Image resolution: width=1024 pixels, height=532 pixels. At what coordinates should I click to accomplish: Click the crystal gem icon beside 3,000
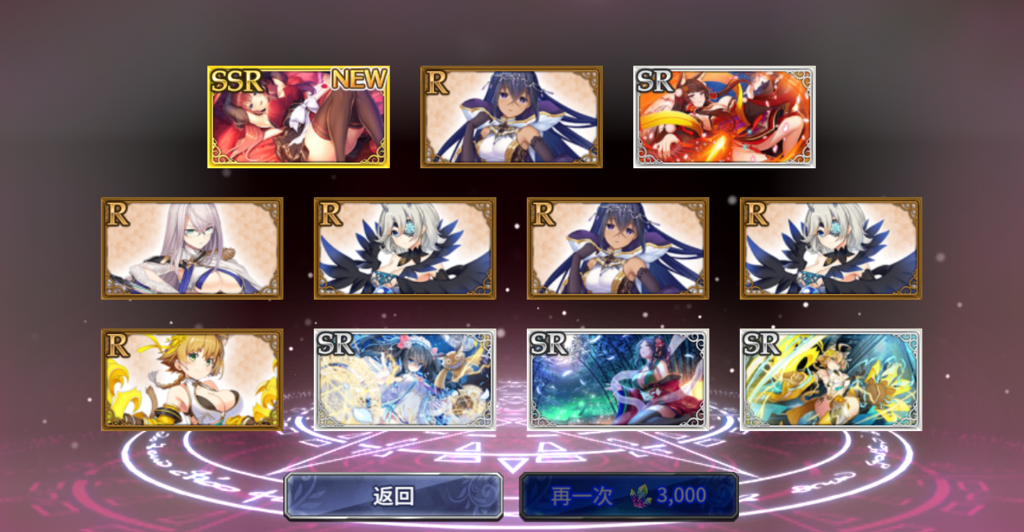[x=641, y=496]
